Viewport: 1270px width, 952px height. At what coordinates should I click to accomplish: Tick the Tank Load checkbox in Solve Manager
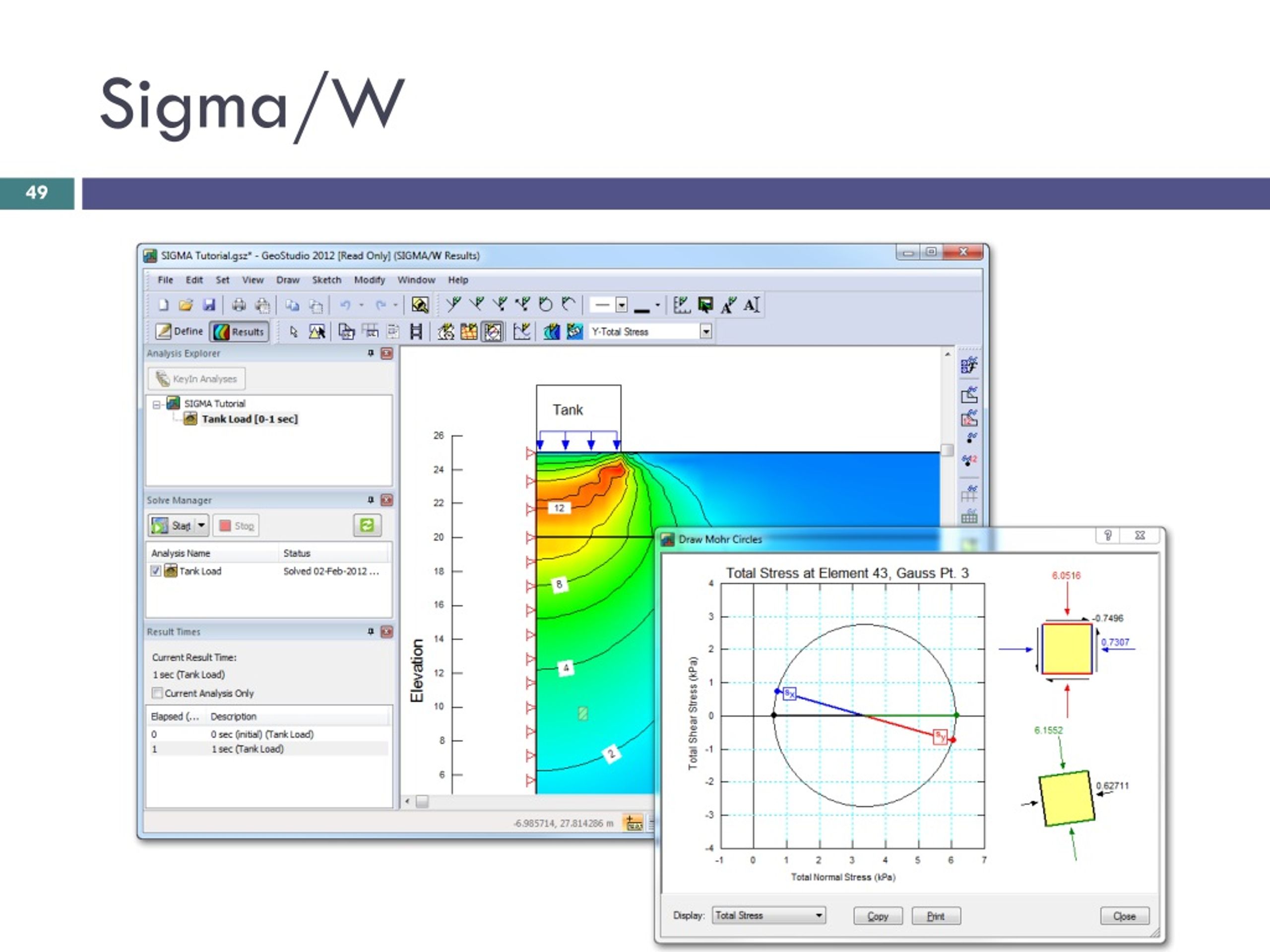[x=156, y=571]
